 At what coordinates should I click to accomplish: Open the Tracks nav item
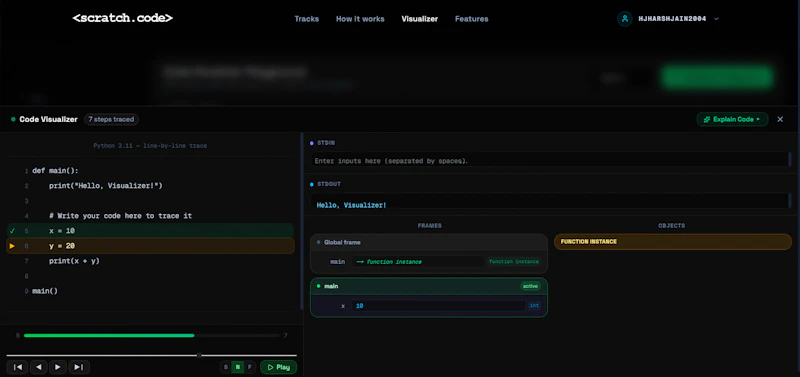click(x=307, y=19)
